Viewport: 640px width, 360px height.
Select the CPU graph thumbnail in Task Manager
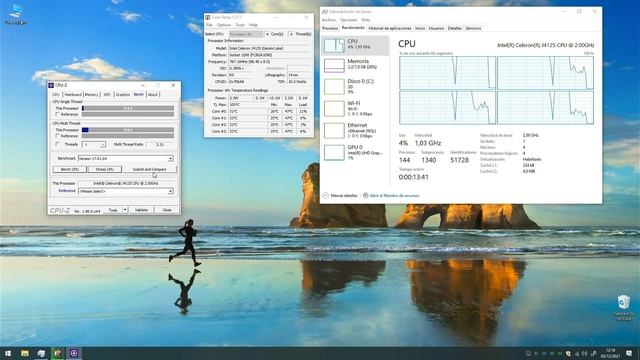(x=334, y=45)
